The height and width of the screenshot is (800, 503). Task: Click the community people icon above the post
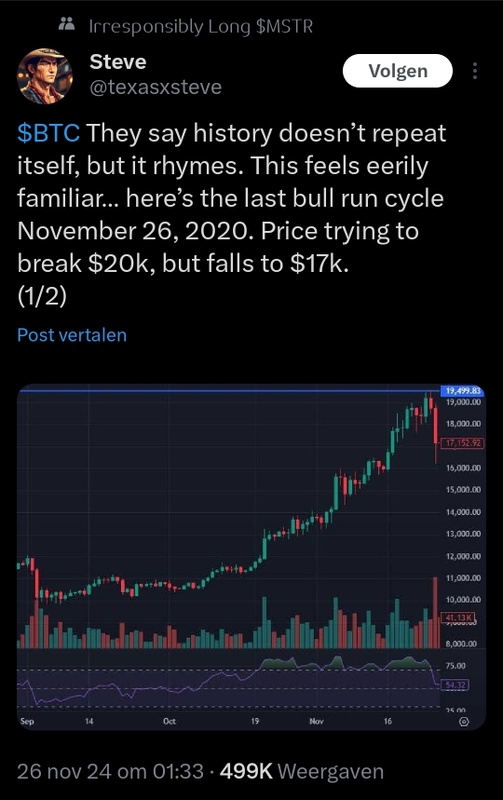point(67,24)
